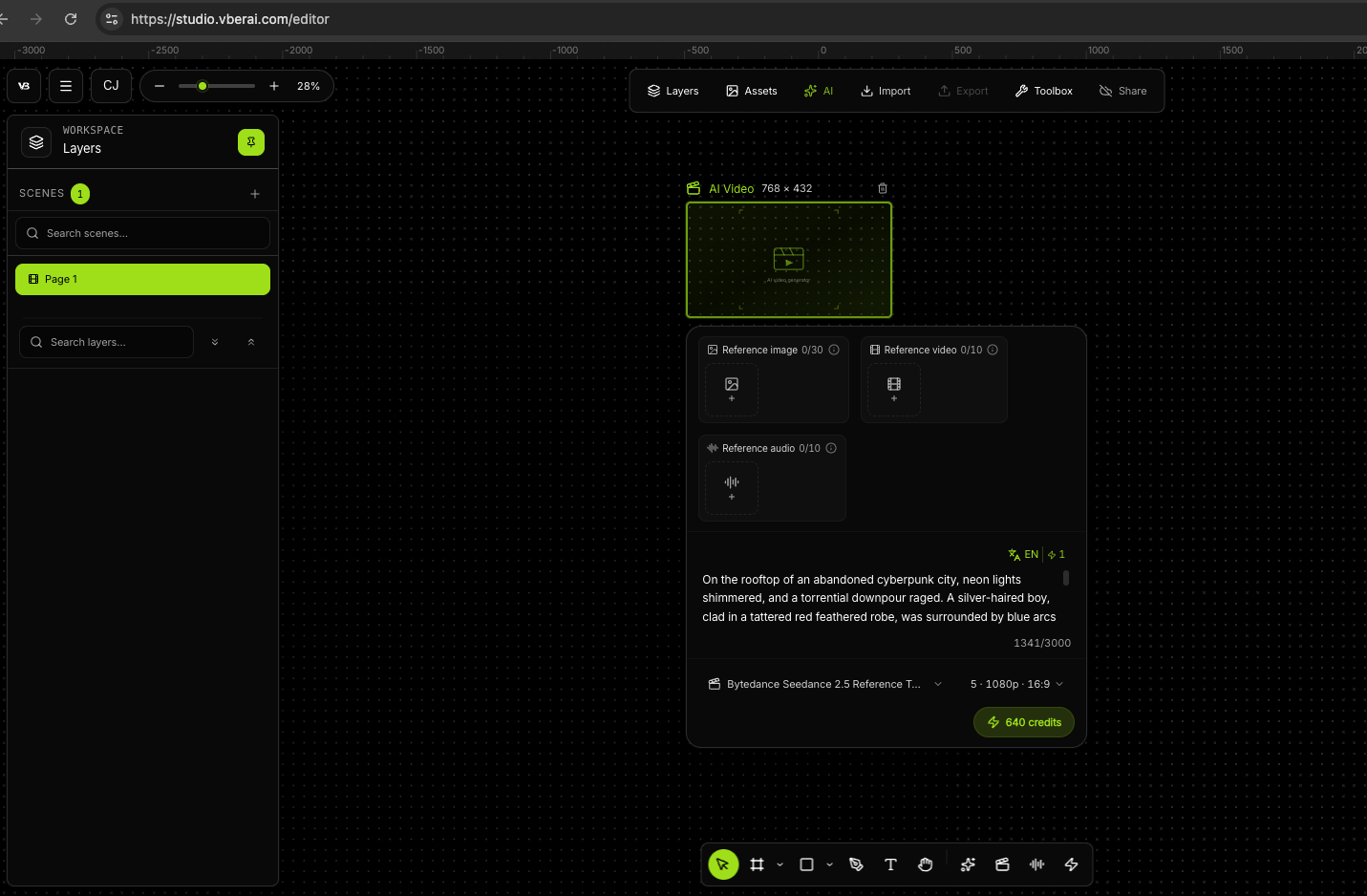Click the Share button
Viewport: 1367px width, 896px height.
pyautogui.click(x=1123, y=91)
